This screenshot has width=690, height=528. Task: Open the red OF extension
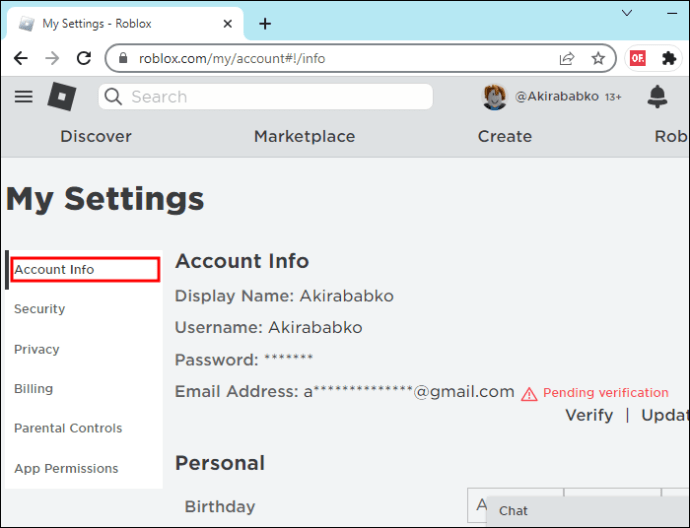[x=638, y=58]
